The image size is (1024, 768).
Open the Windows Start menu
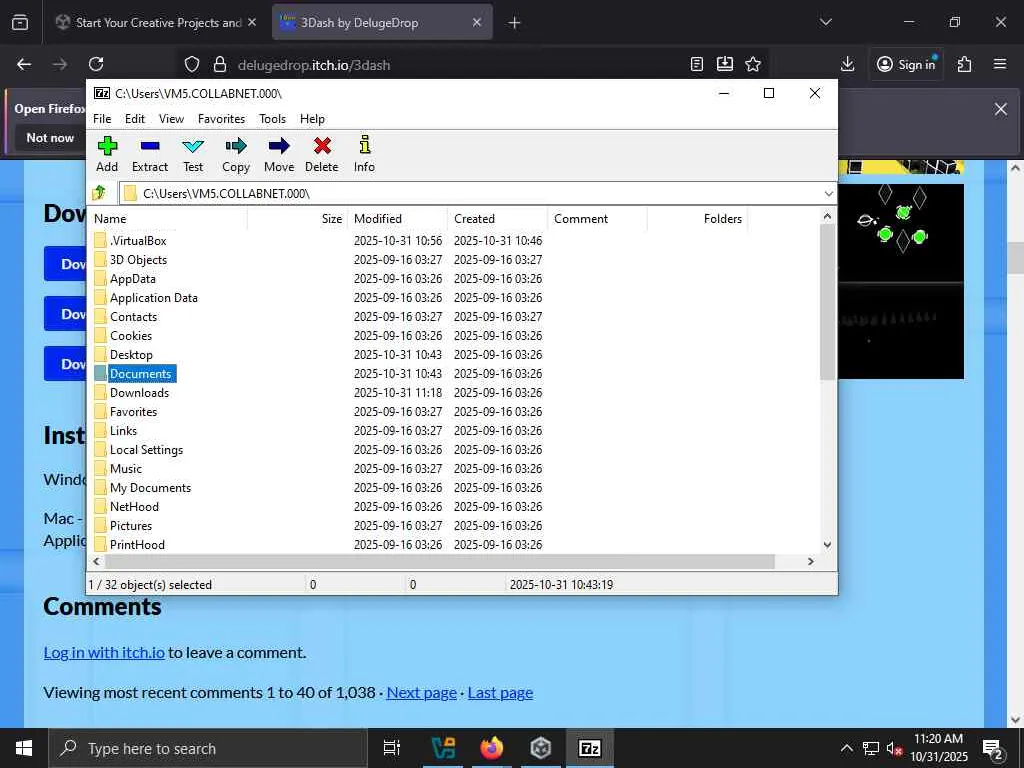point(24,748)
